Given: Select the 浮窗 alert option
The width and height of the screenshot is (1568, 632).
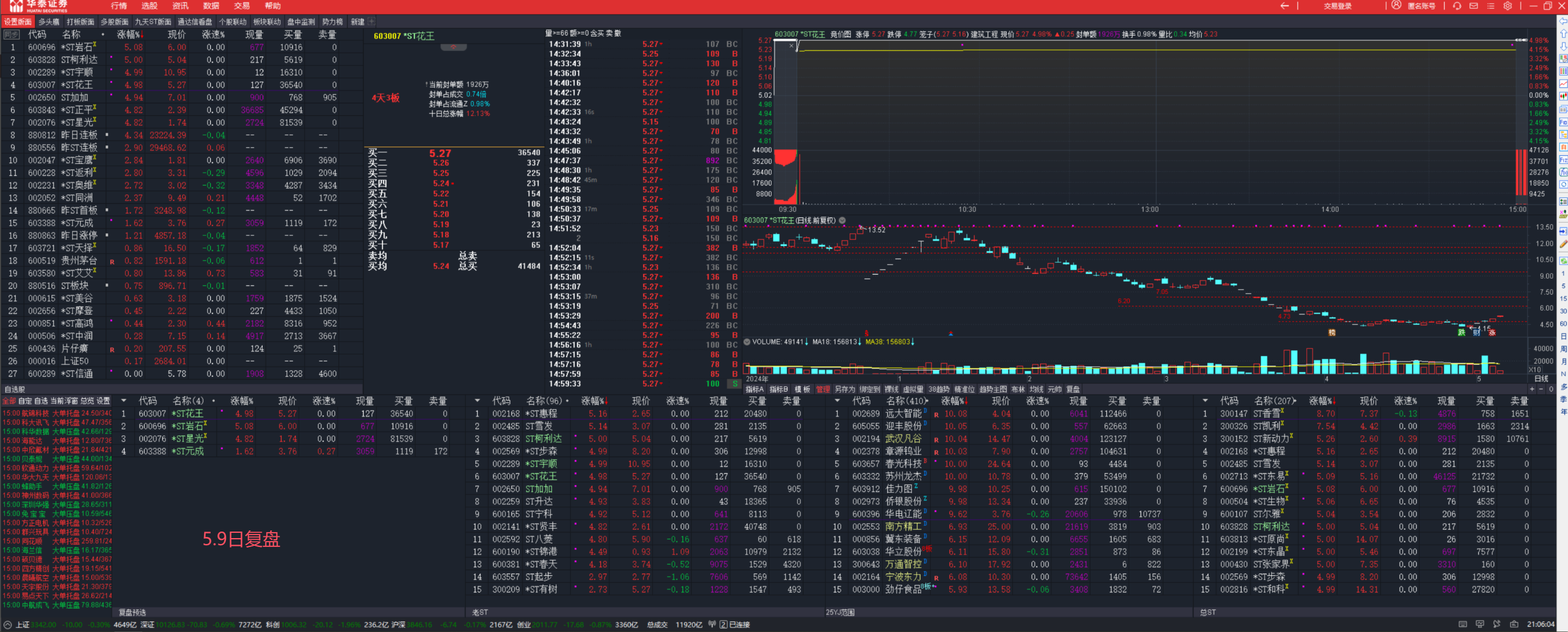Looking at the screenshot, I should point(72,400).
